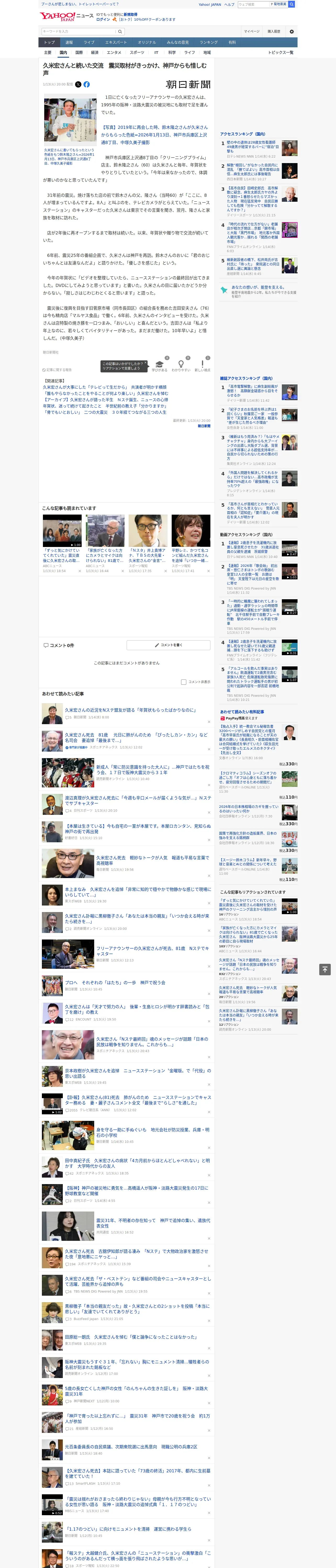The width and height of the screenshot is (336, 1568).
Task: Check the コメント非表示 checkbox
Action: point(183,682)
